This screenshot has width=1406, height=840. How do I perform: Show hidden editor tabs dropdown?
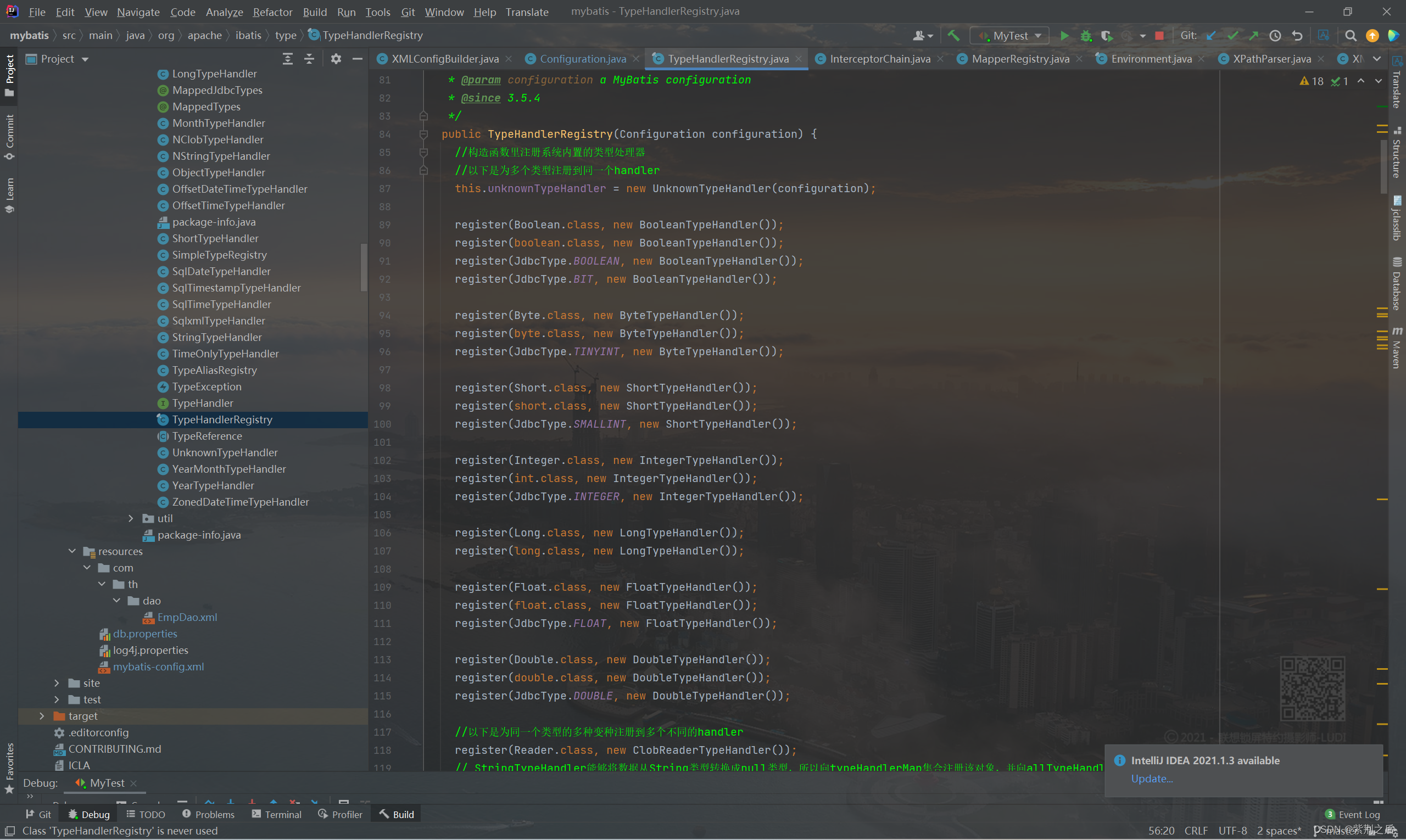(1377, 59)
